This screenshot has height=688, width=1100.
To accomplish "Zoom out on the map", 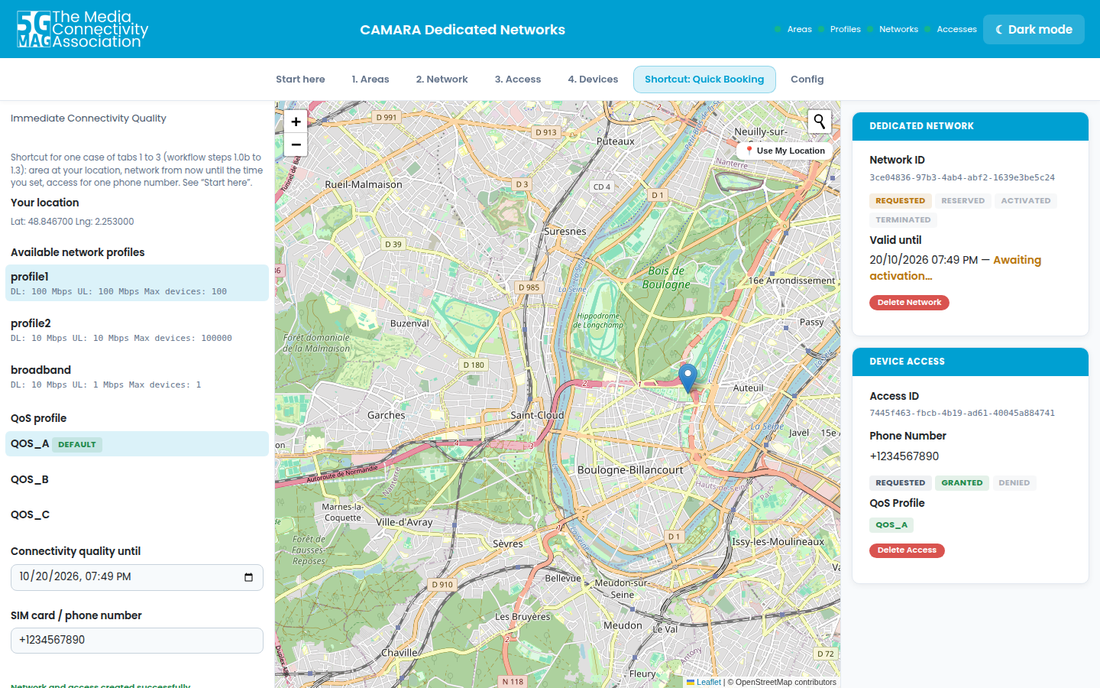I will (x=296, y=145).
